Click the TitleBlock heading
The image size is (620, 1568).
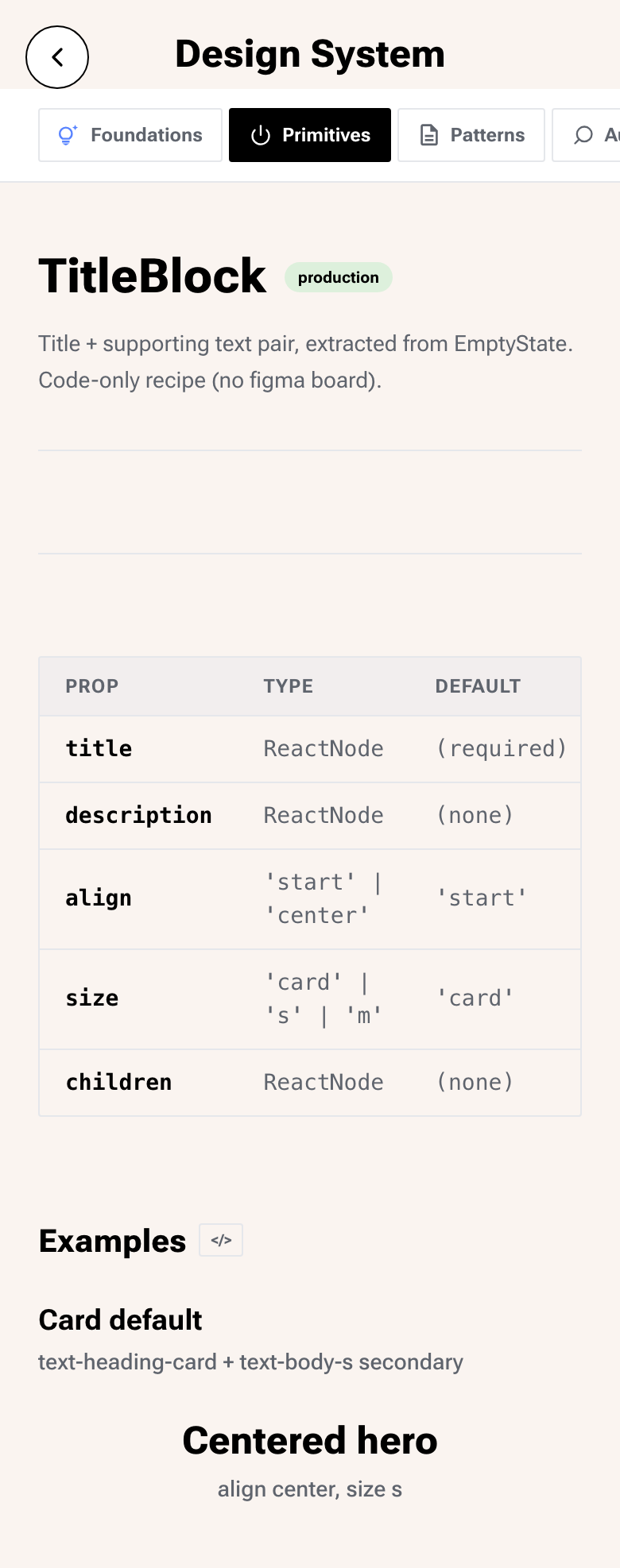pyautogui.click(x=152, y=276)
